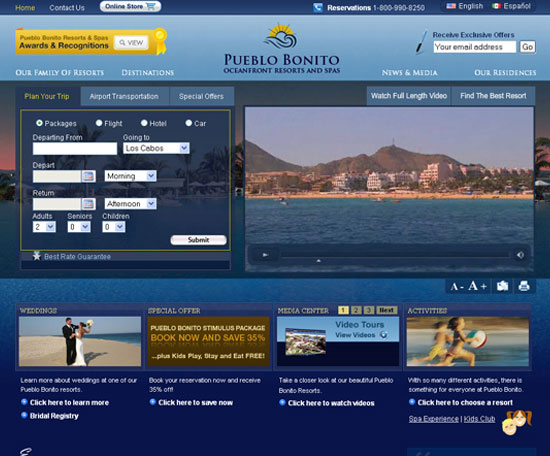550x456 pixels.
Task: Mute video with the speaker icon
Action: tap(521, 255)
